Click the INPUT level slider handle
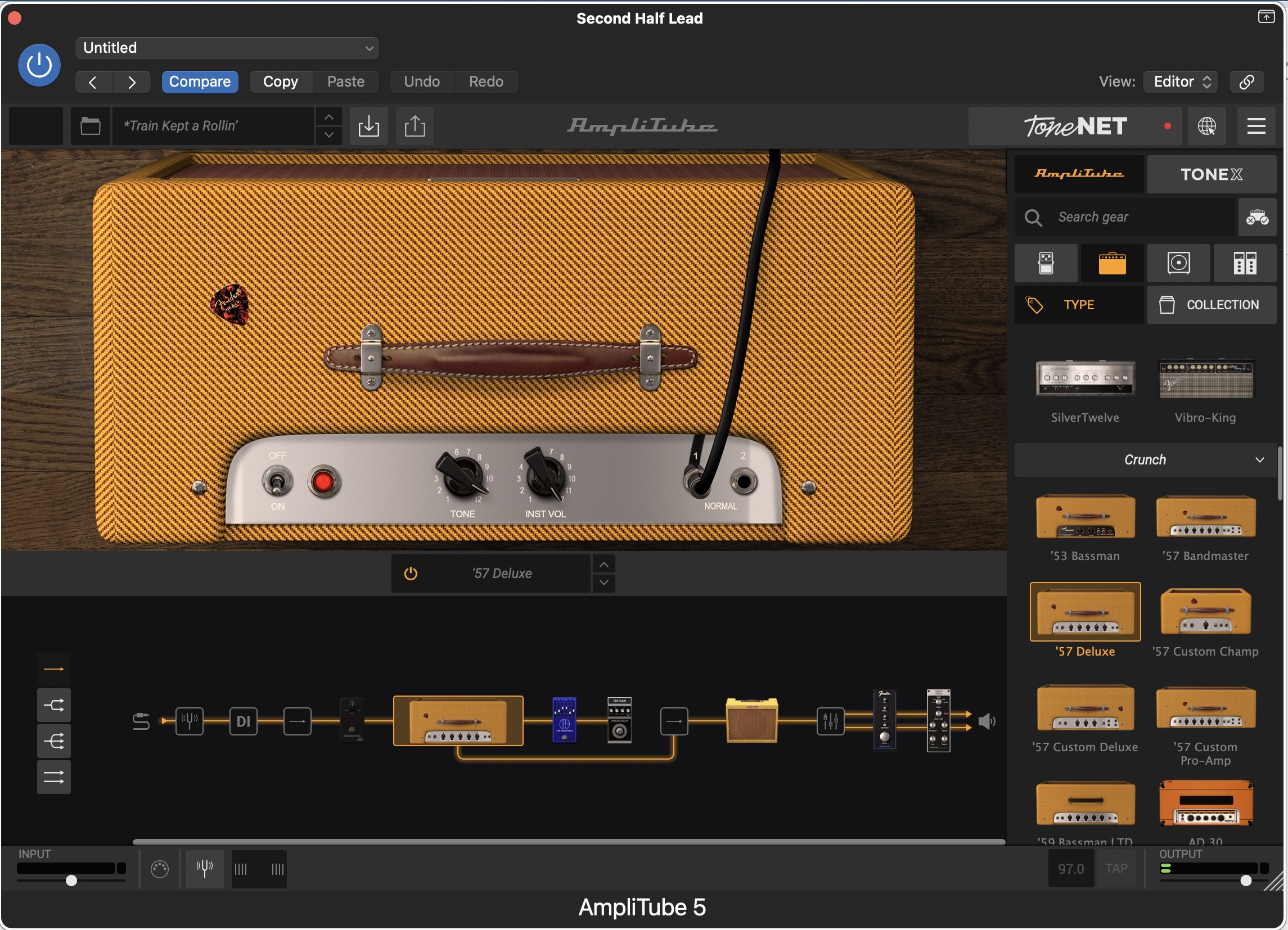Image resolution: width=1288 pixels, height=930 pixels. 71,881
